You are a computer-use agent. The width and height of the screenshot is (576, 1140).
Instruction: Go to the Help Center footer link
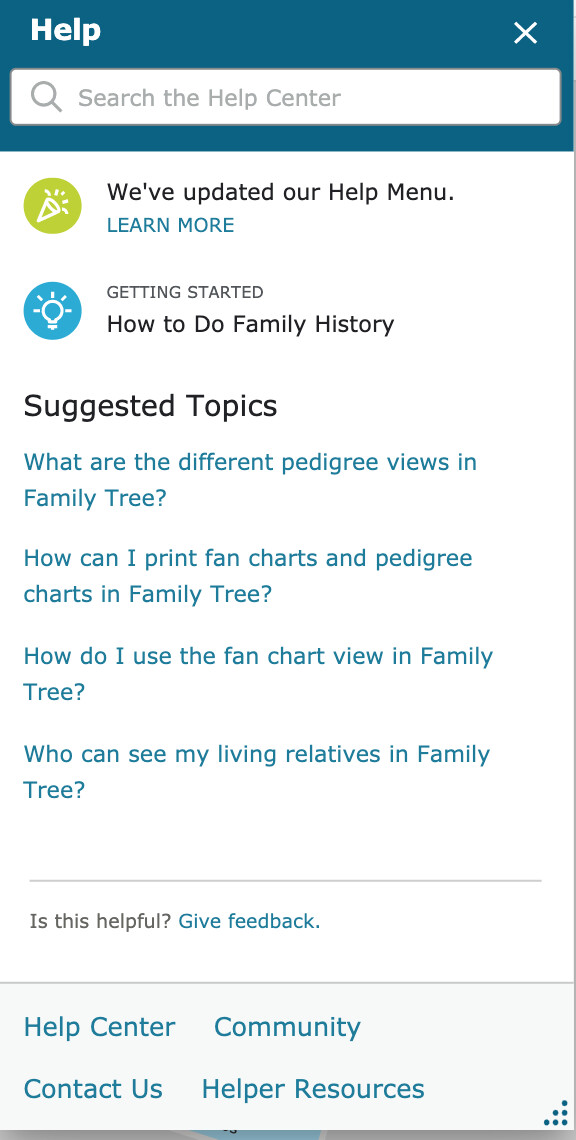tap(100, 1027)
